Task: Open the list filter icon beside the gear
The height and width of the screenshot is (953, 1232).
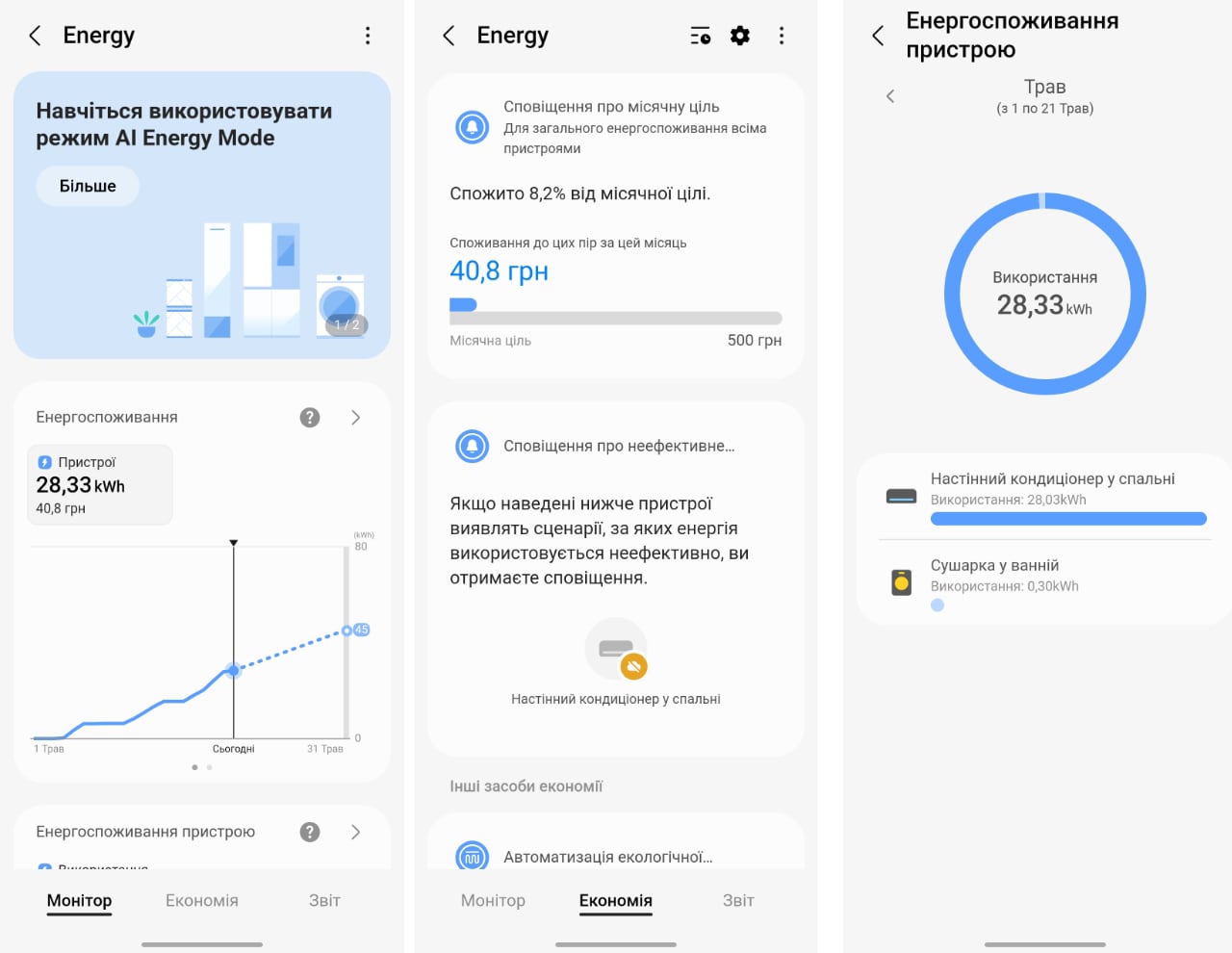Action: [701, 36]
